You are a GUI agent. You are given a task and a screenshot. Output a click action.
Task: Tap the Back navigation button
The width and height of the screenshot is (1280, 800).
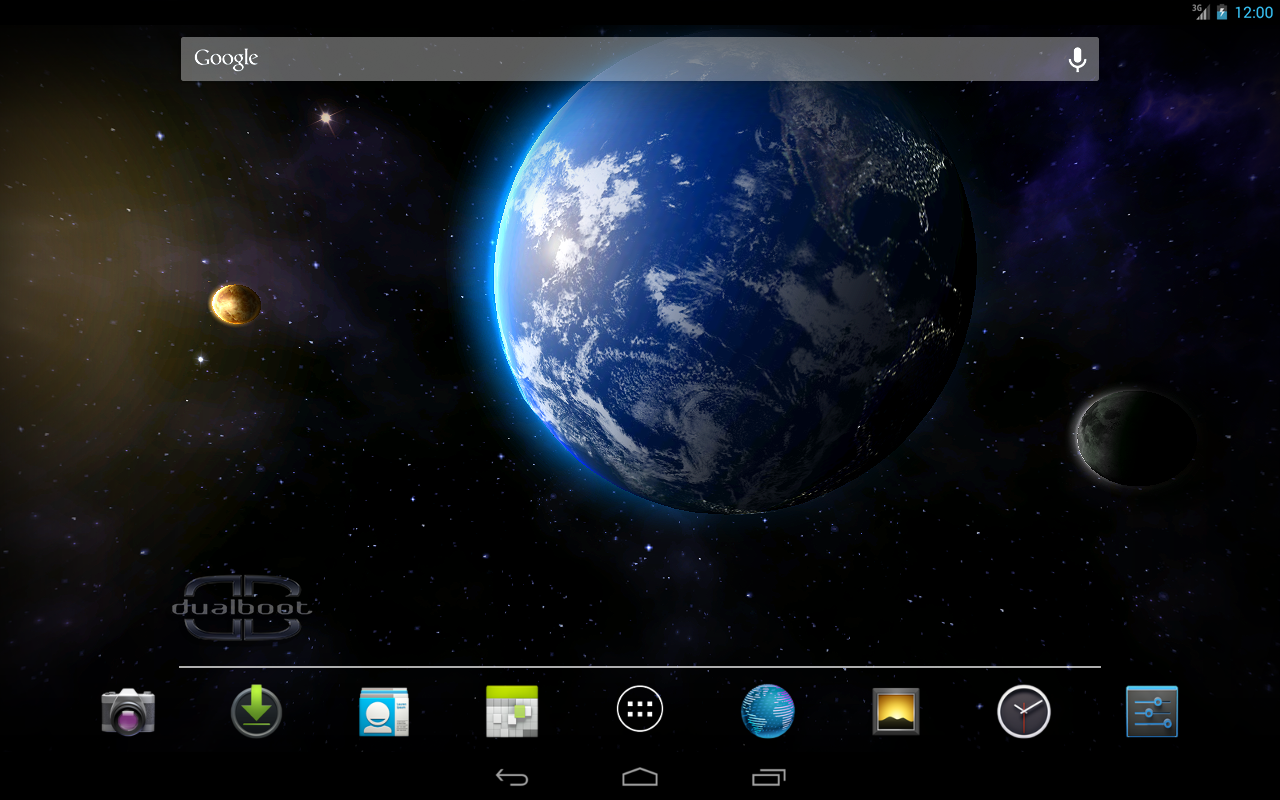(512, 777)
